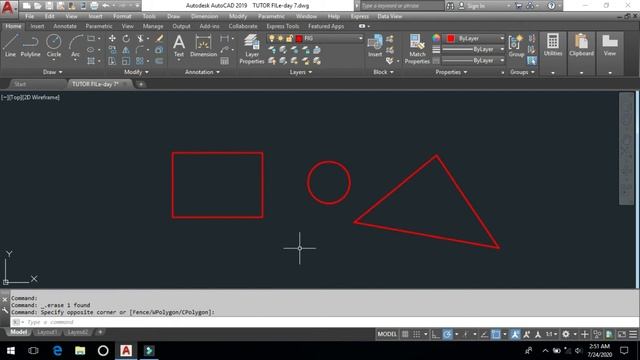This screenshot has width=640, height=360.
Task: Switch to the Manage ribbon tab
Action: point(153,26)
